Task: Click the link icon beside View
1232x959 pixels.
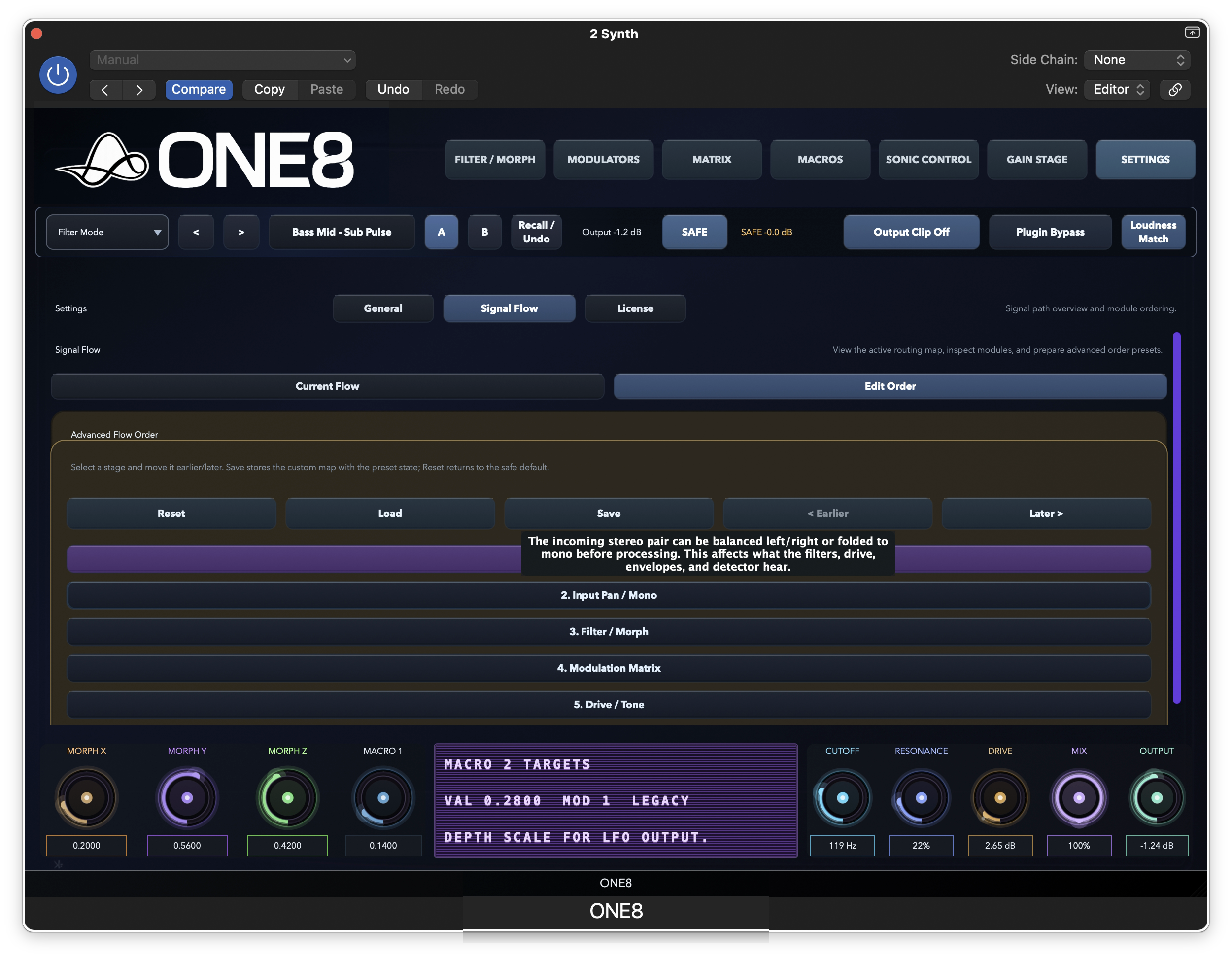Action: (1175, 90)
